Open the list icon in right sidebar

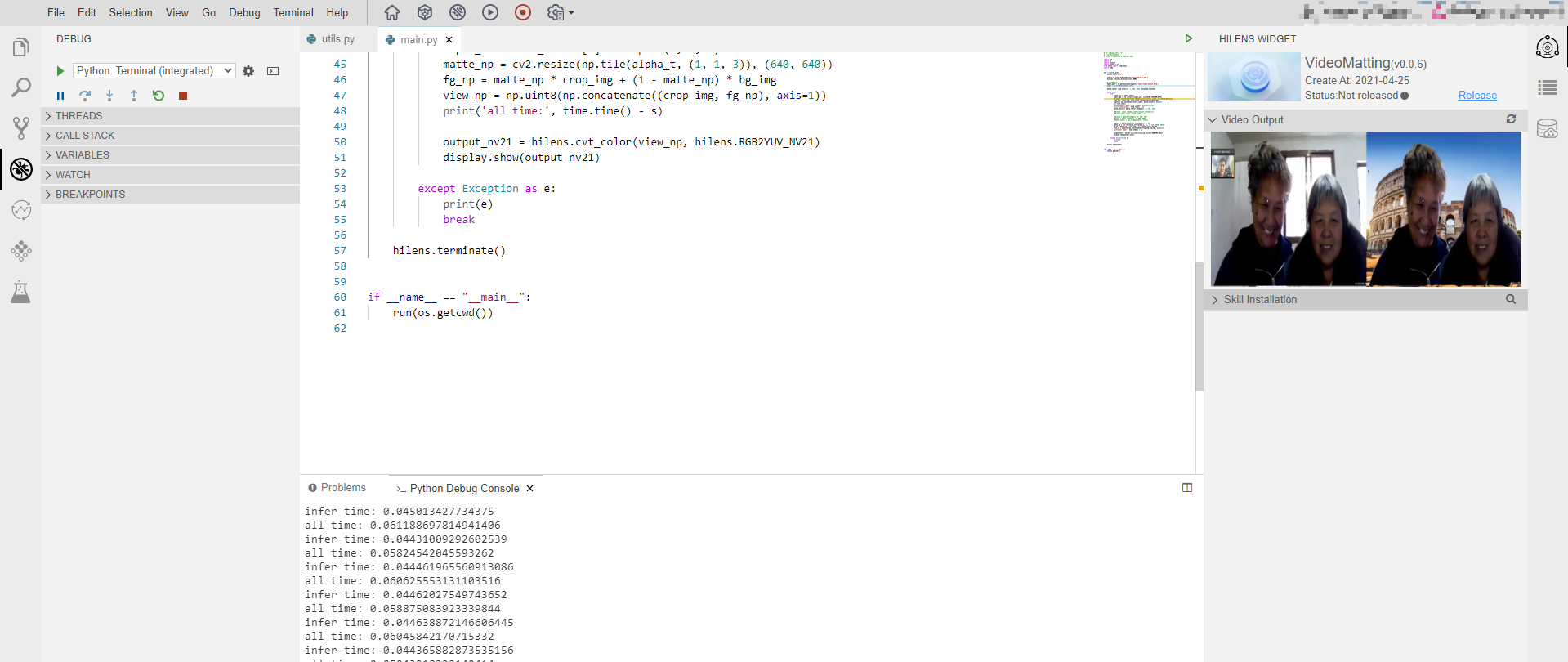[1548, 87]
